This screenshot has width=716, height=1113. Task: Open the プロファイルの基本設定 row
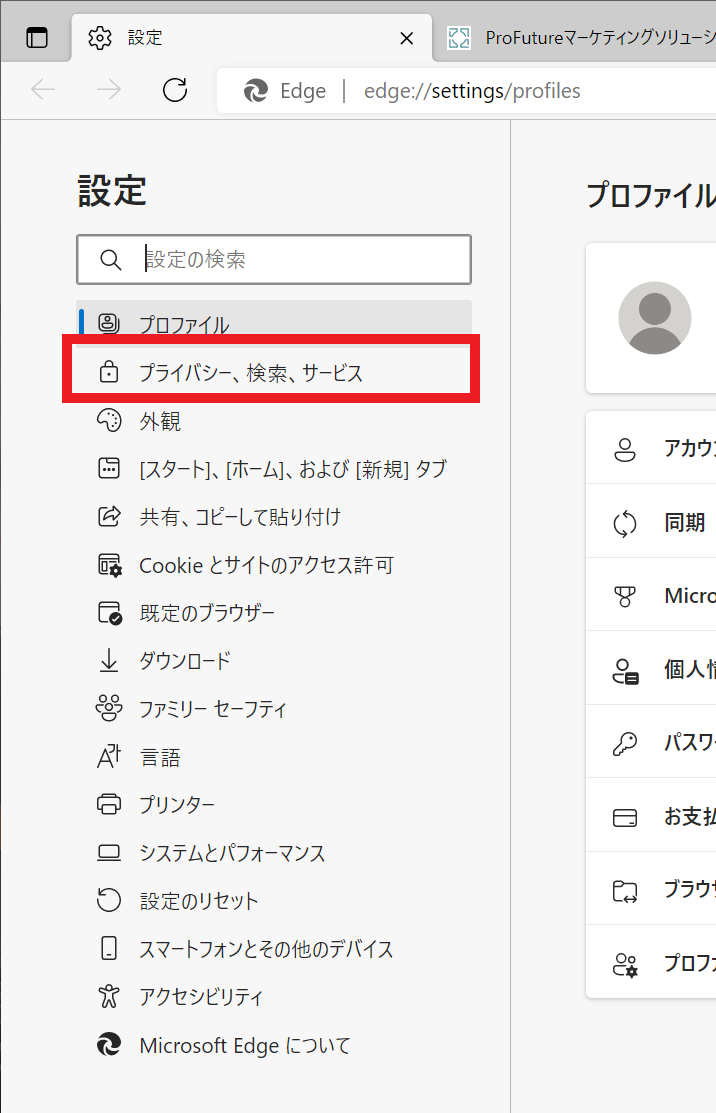pos(651,962)
